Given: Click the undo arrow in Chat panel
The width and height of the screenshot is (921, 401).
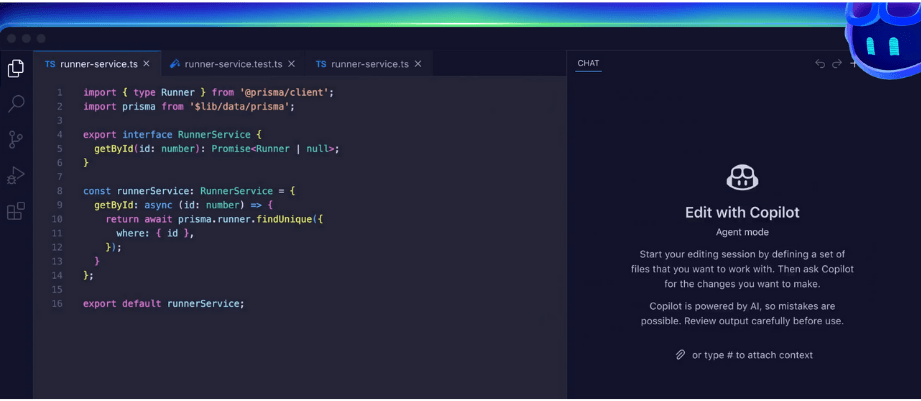Looking at the screenshot, I should (820, 64).
